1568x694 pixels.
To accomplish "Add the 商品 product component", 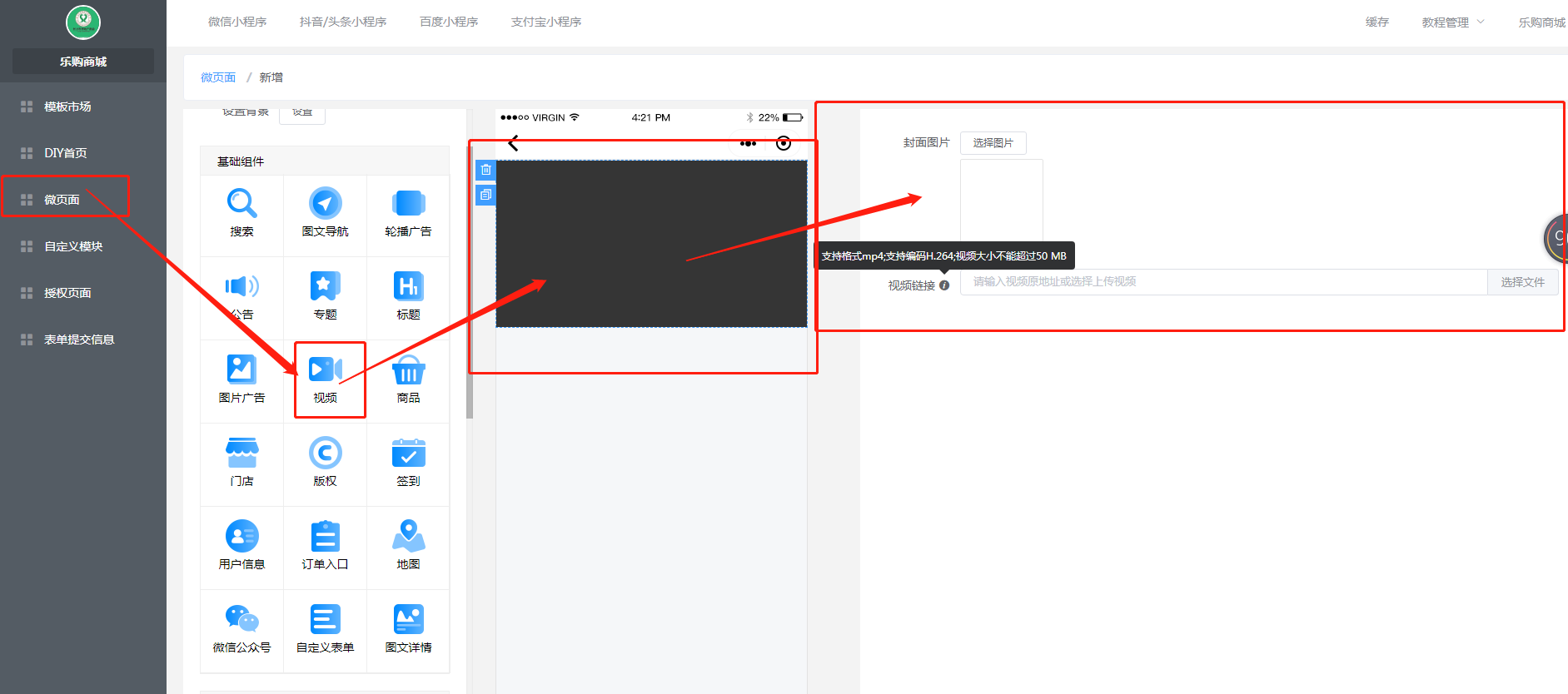I will 408,381.
